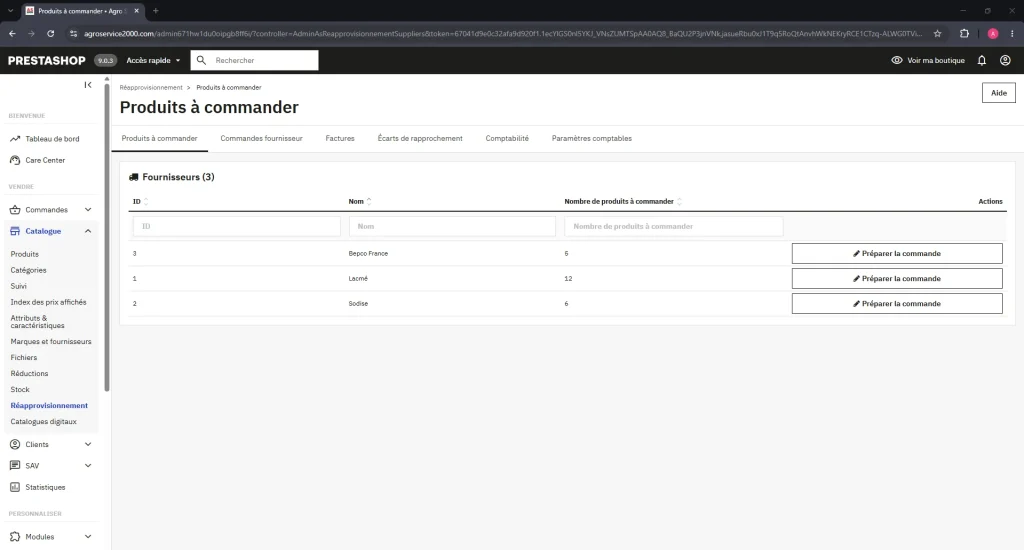Open Chrome profile avatar

pyautogui.click(x=993, y=33)
